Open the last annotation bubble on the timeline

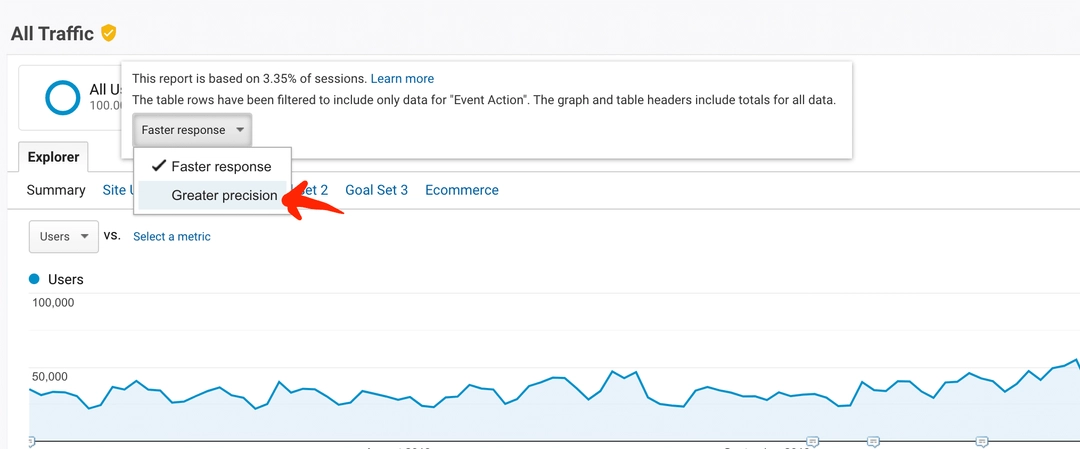coord(982,441)
